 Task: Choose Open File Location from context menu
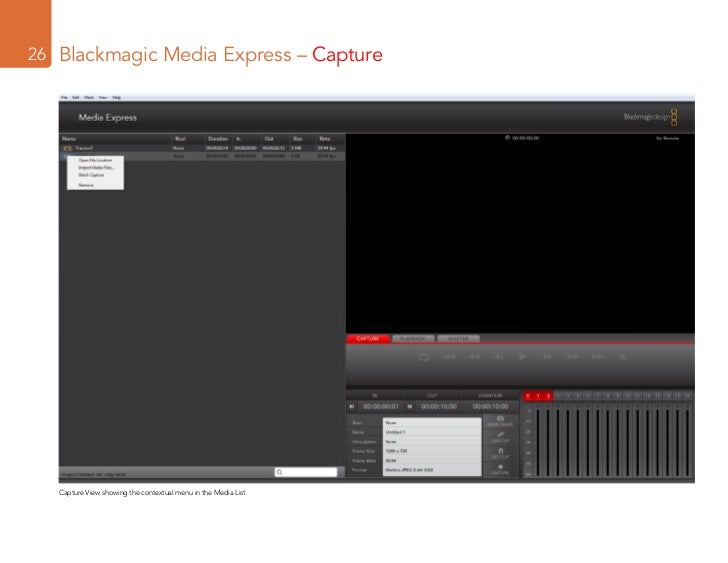(x=95, y=160)
